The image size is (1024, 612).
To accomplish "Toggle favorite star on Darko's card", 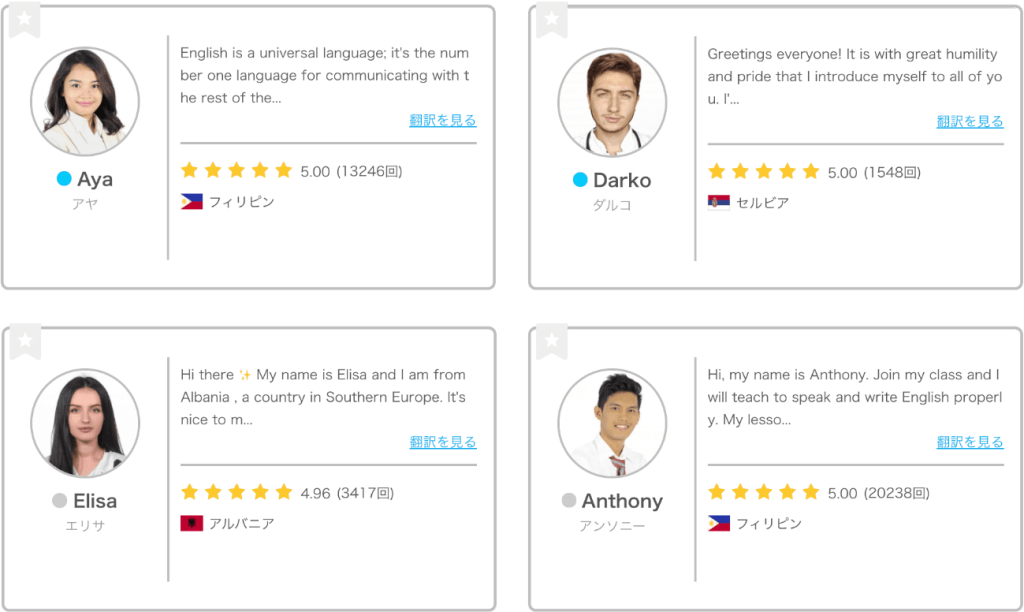I will (551, 19).
